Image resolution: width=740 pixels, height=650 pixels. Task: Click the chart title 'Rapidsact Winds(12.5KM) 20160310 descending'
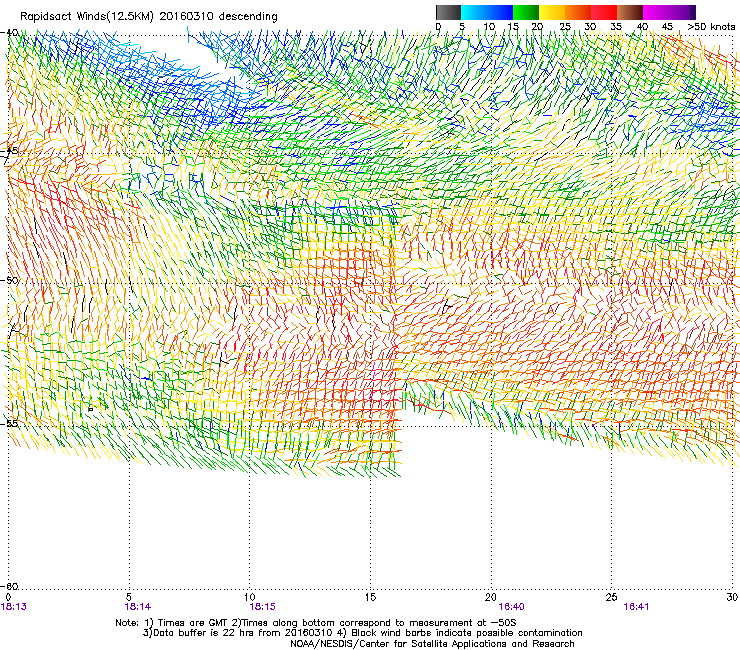click(x=149, y=16)
